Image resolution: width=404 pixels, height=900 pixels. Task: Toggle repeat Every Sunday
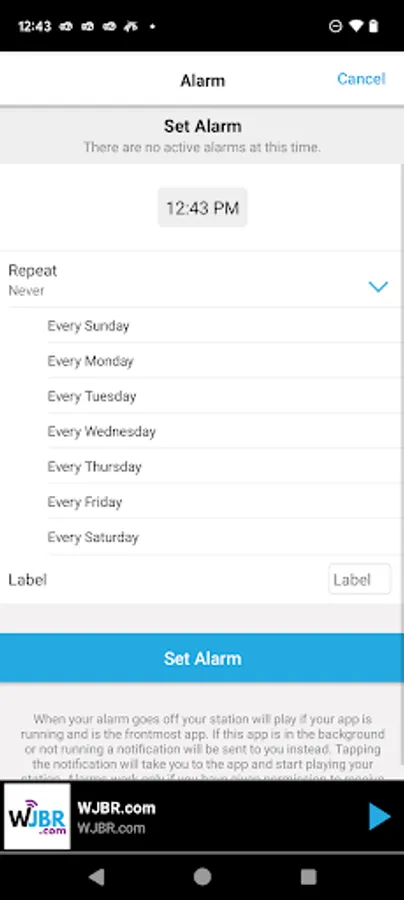point(224,325)
